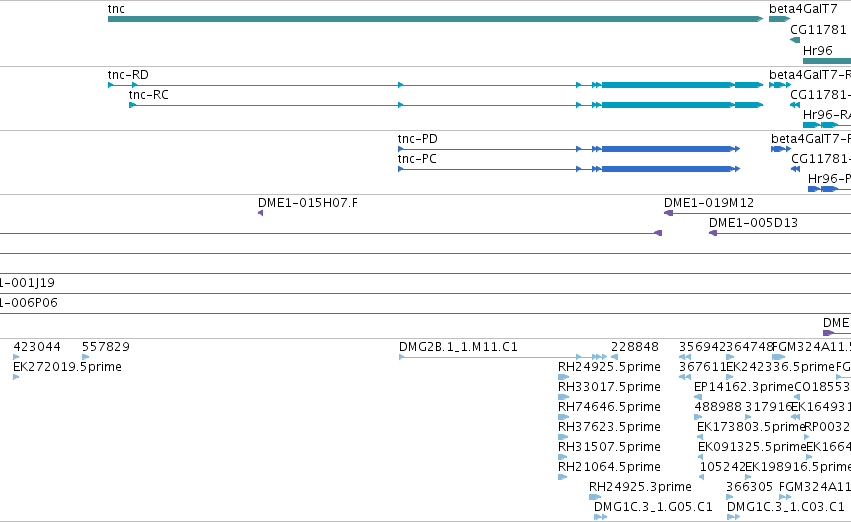Click the beta4GalT7 gene label

pyautogui.click(x=803, y=9)
